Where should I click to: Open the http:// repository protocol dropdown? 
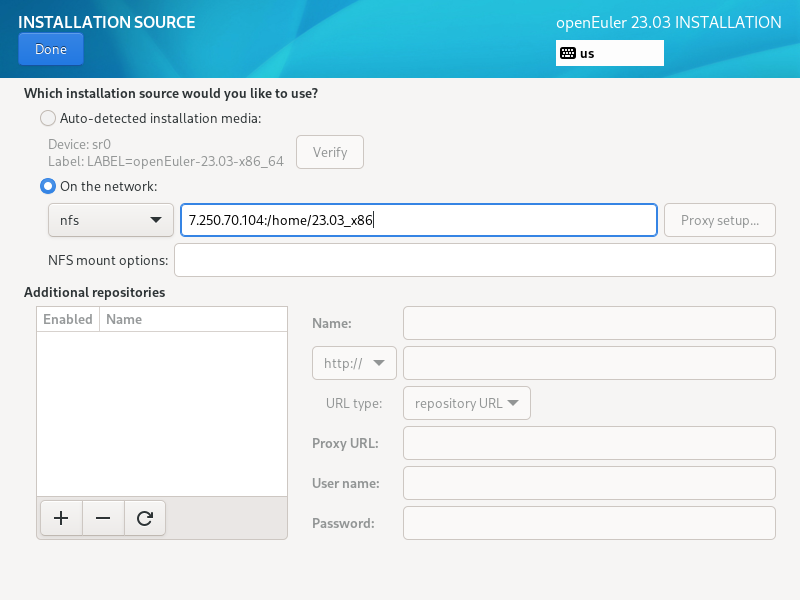[x=354, y=363]
